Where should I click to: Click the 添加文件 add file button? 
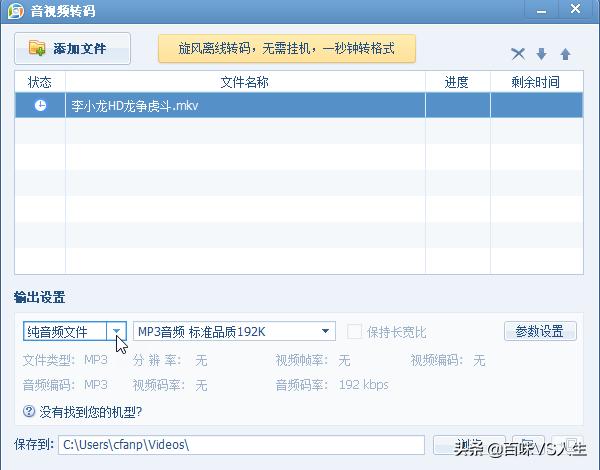pyautogui.click(x=72, y=49)
